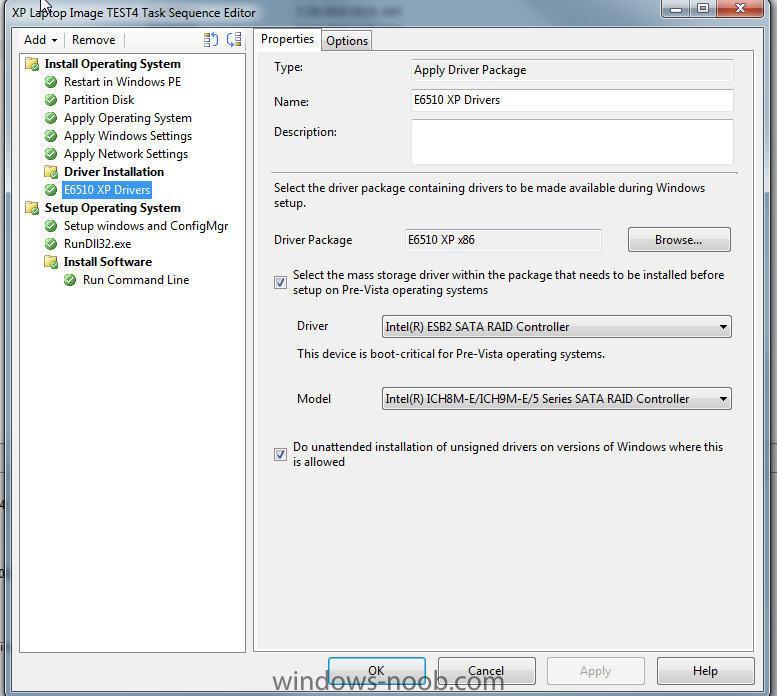Click the green check icon beside Run Command Line
This screenshot has width=777, height=696.
click(x=70, y=280)
